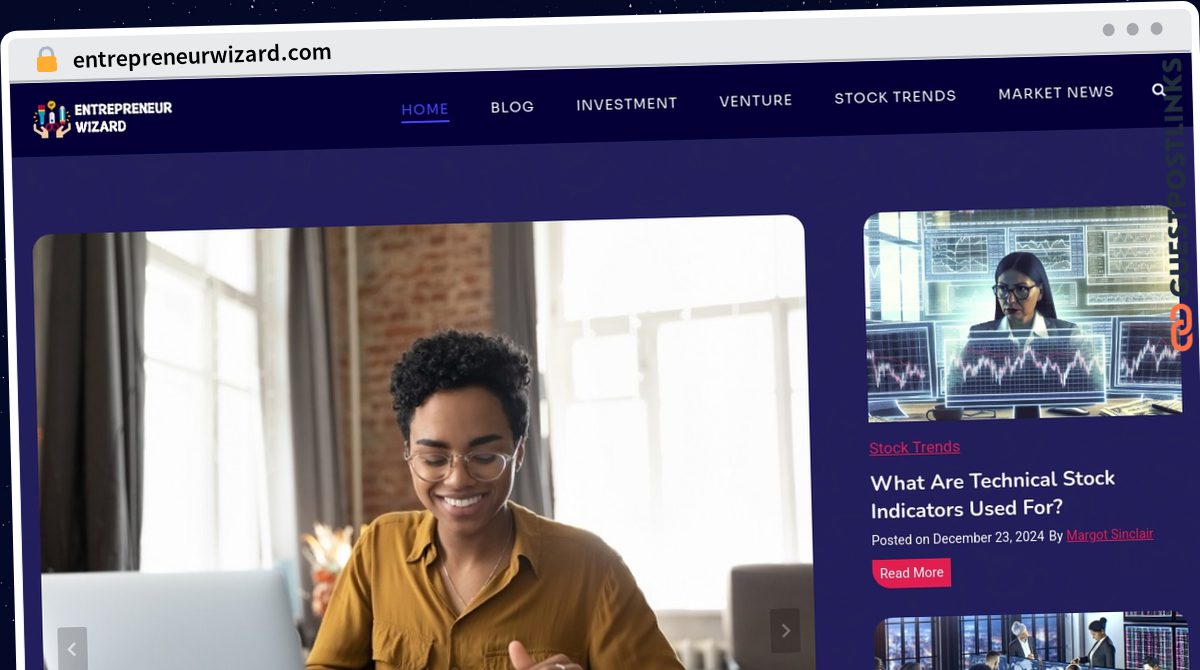Click the Read More button
This screenshot has width=1200, height=670.
click(x=911, y=573)
